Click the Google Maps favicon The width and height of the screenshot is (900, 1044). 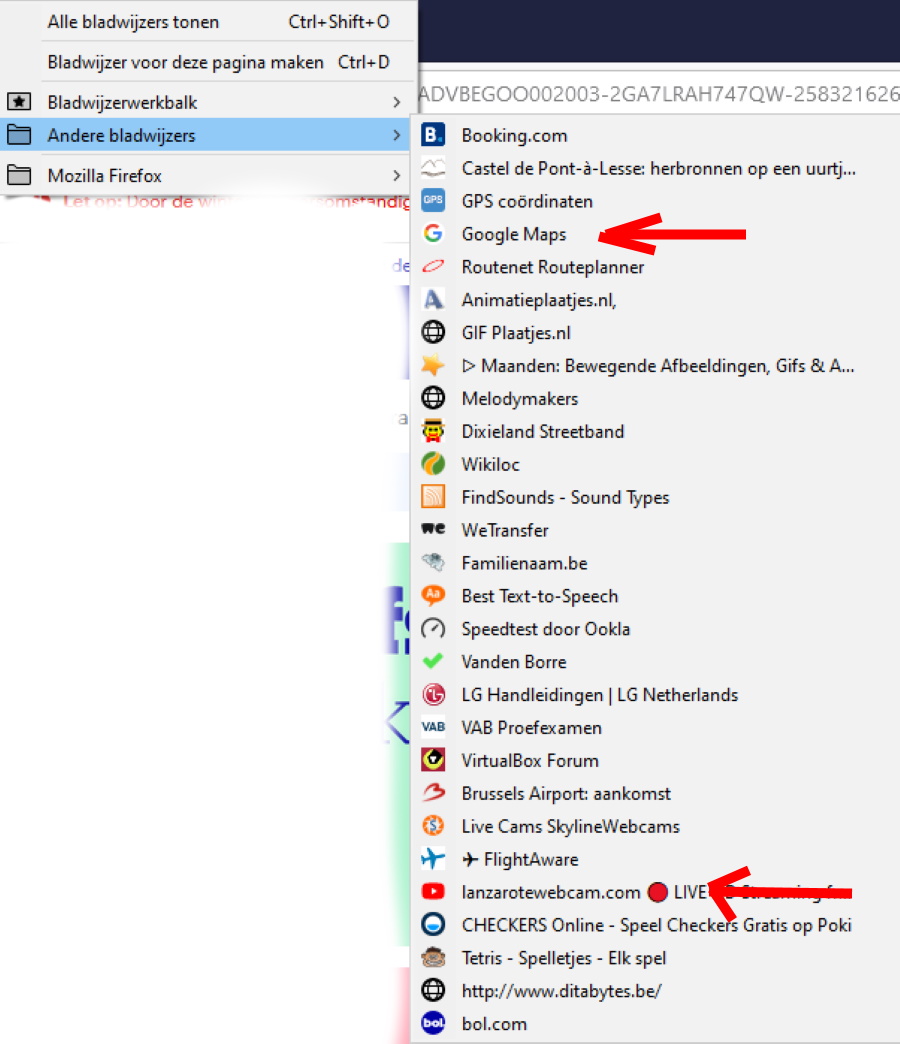click(x=433, y=233)
